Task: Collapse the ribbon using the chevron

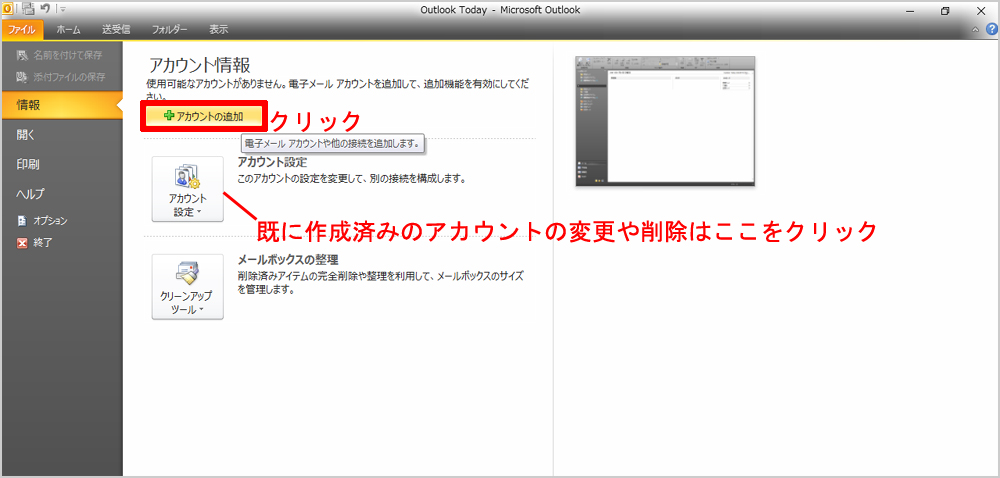Action: pyautogui.click(x=976, y=31)
